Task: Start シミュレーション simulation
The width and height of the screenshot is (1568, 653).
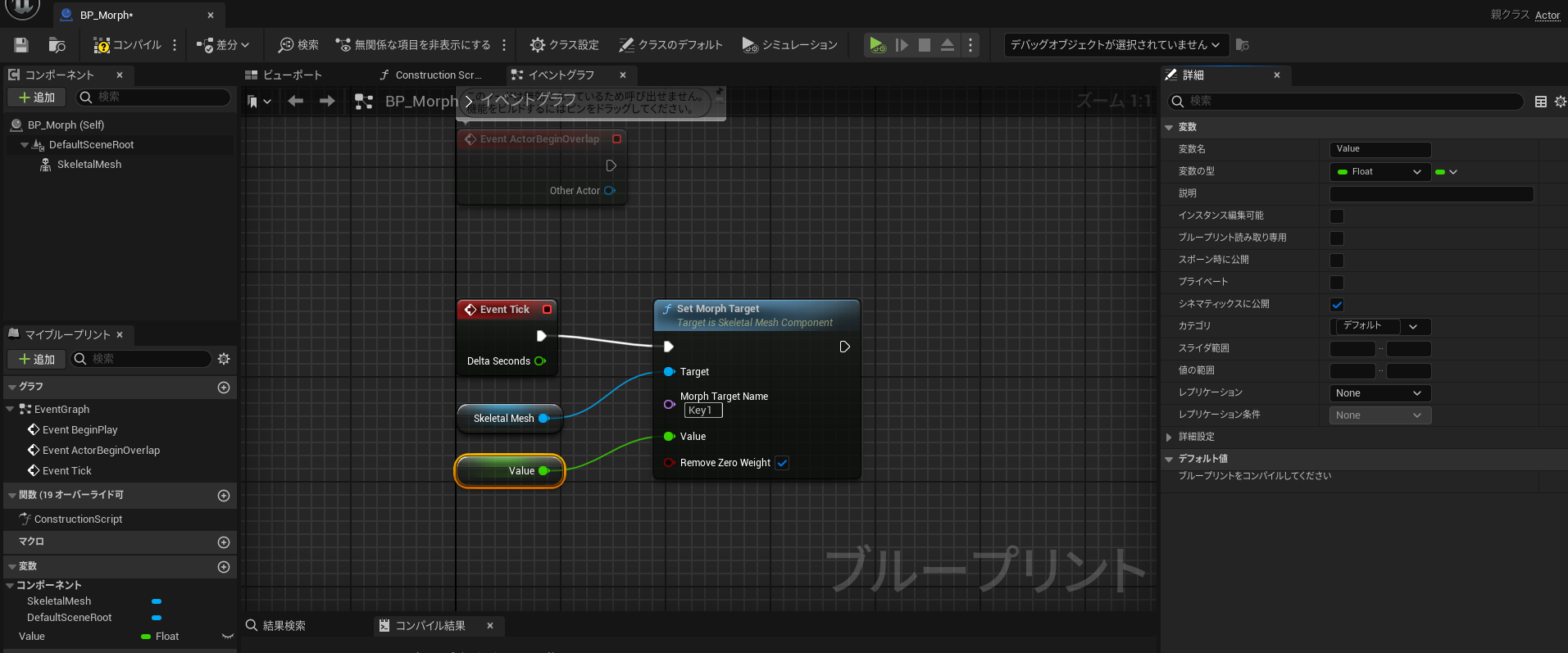Action: (x=789, y=45)
